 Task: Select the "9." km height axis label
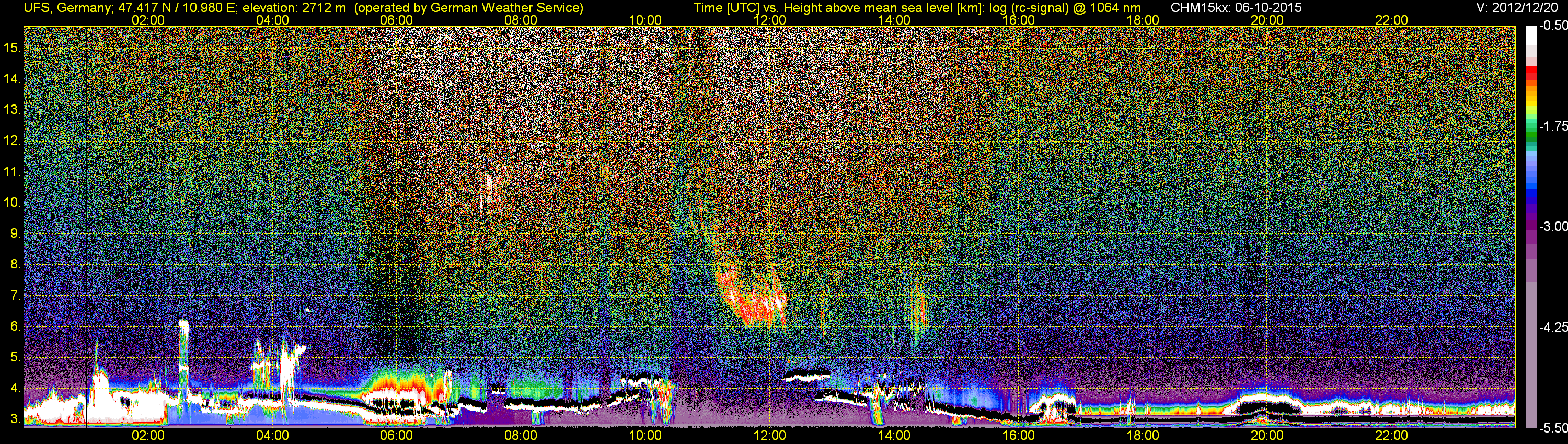tap(15, 233)
